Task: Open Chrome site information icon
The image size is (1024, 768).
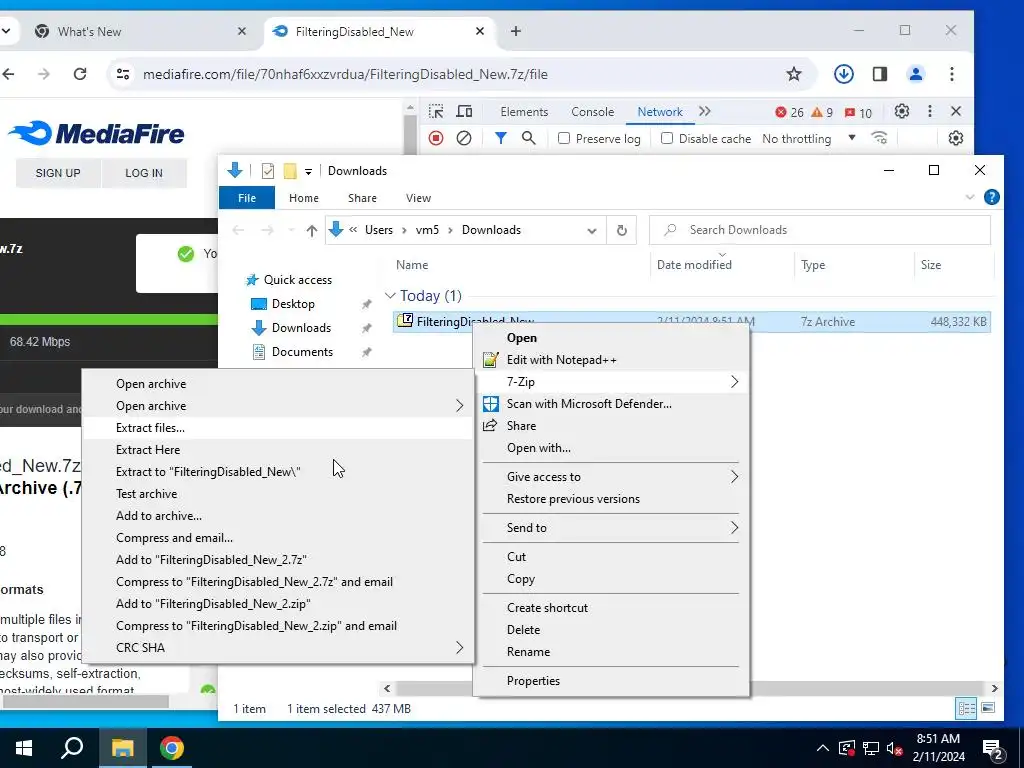Action: [x=123, y=74]
